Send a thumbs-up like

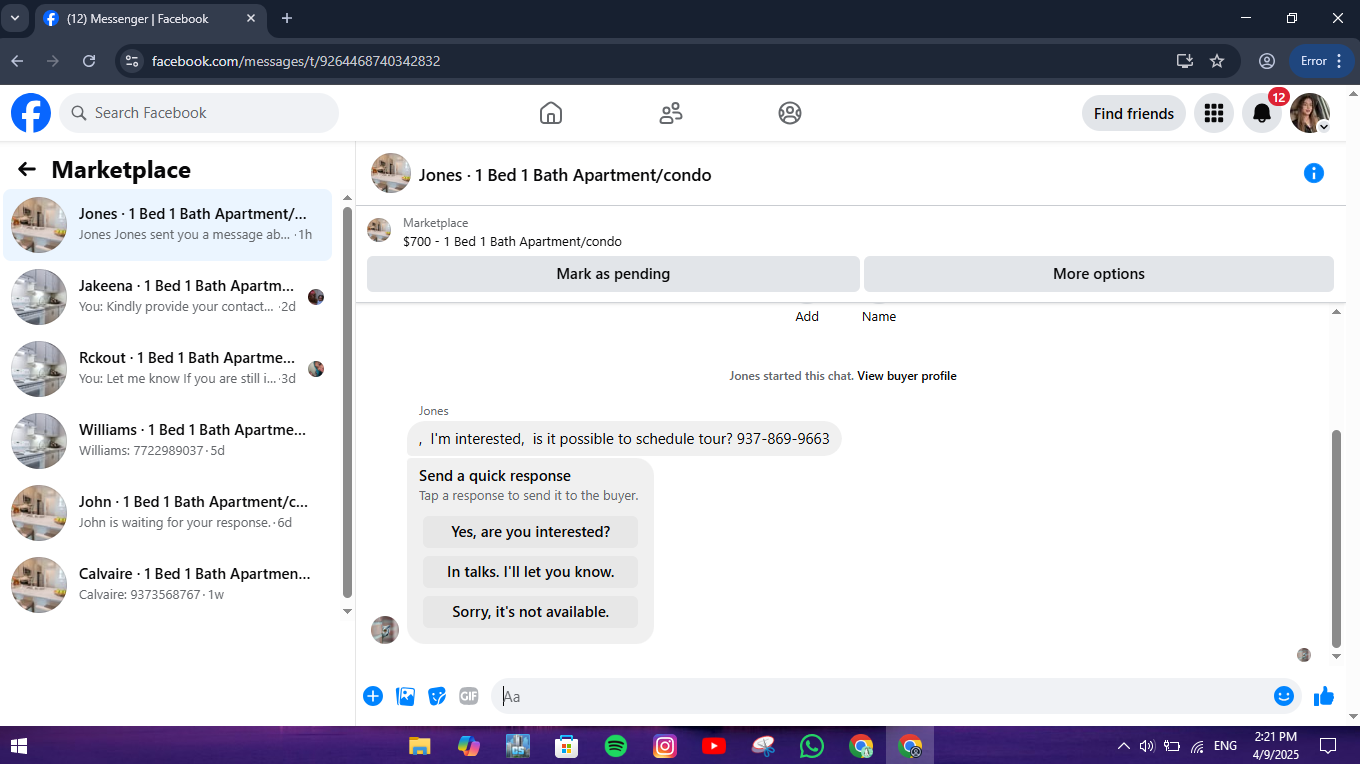pyautogui.click(x=1324, y=696)
